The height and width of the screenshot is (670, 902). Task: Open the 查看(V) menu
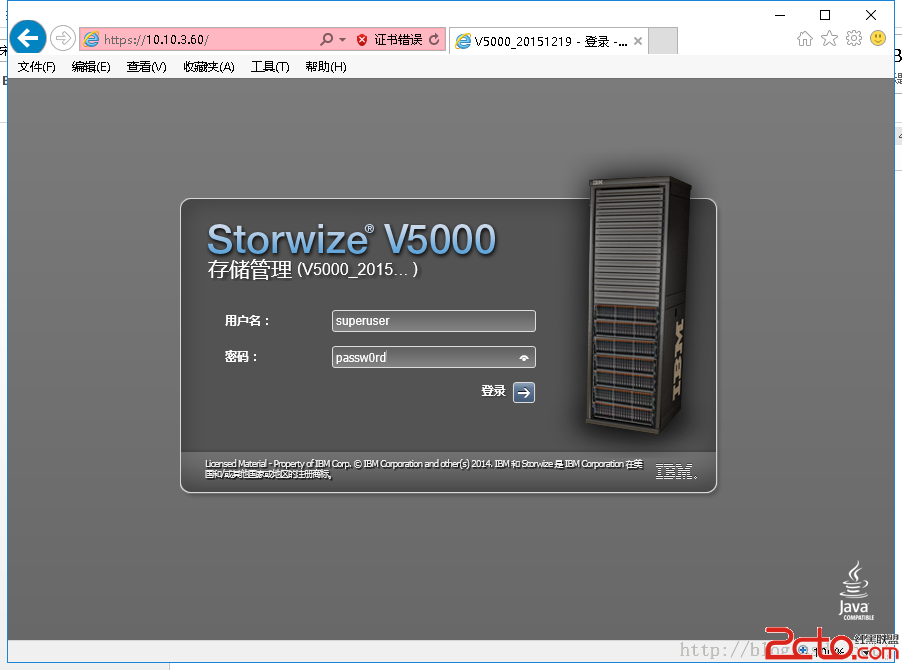click(x=147, y=67)
